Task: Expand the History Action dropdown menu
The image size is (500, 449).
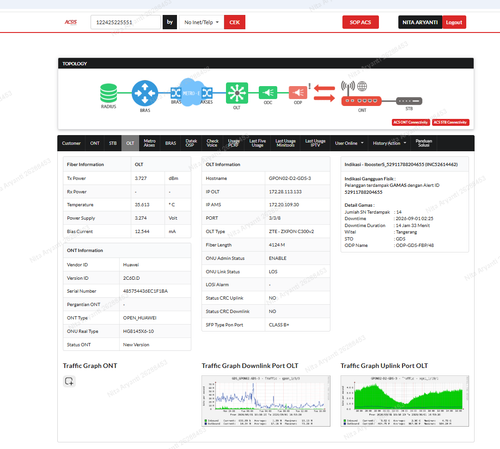Action: point(389,143)
